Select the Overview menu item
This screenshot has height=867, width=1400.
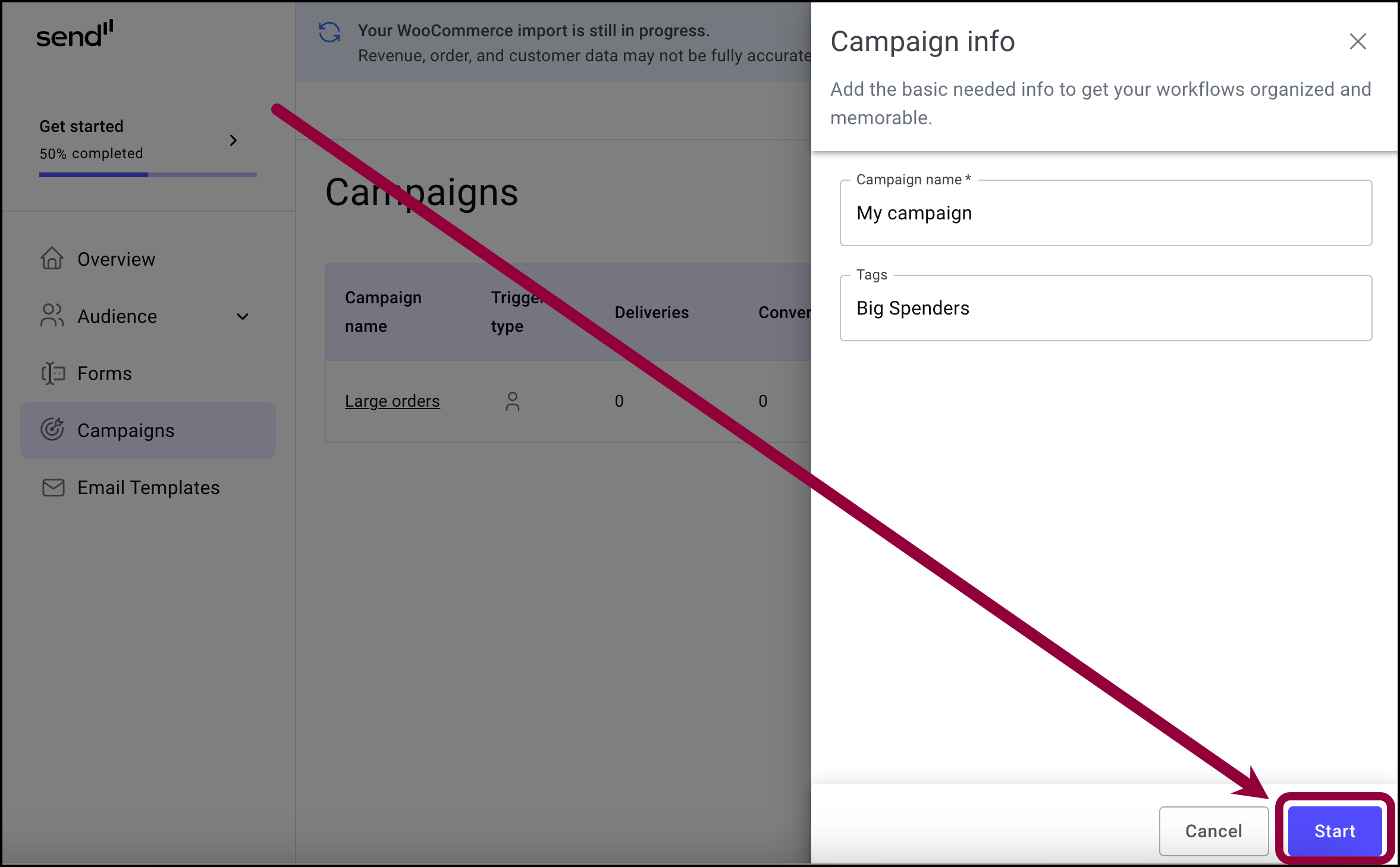pyautogui.click(x=116, y=259)
